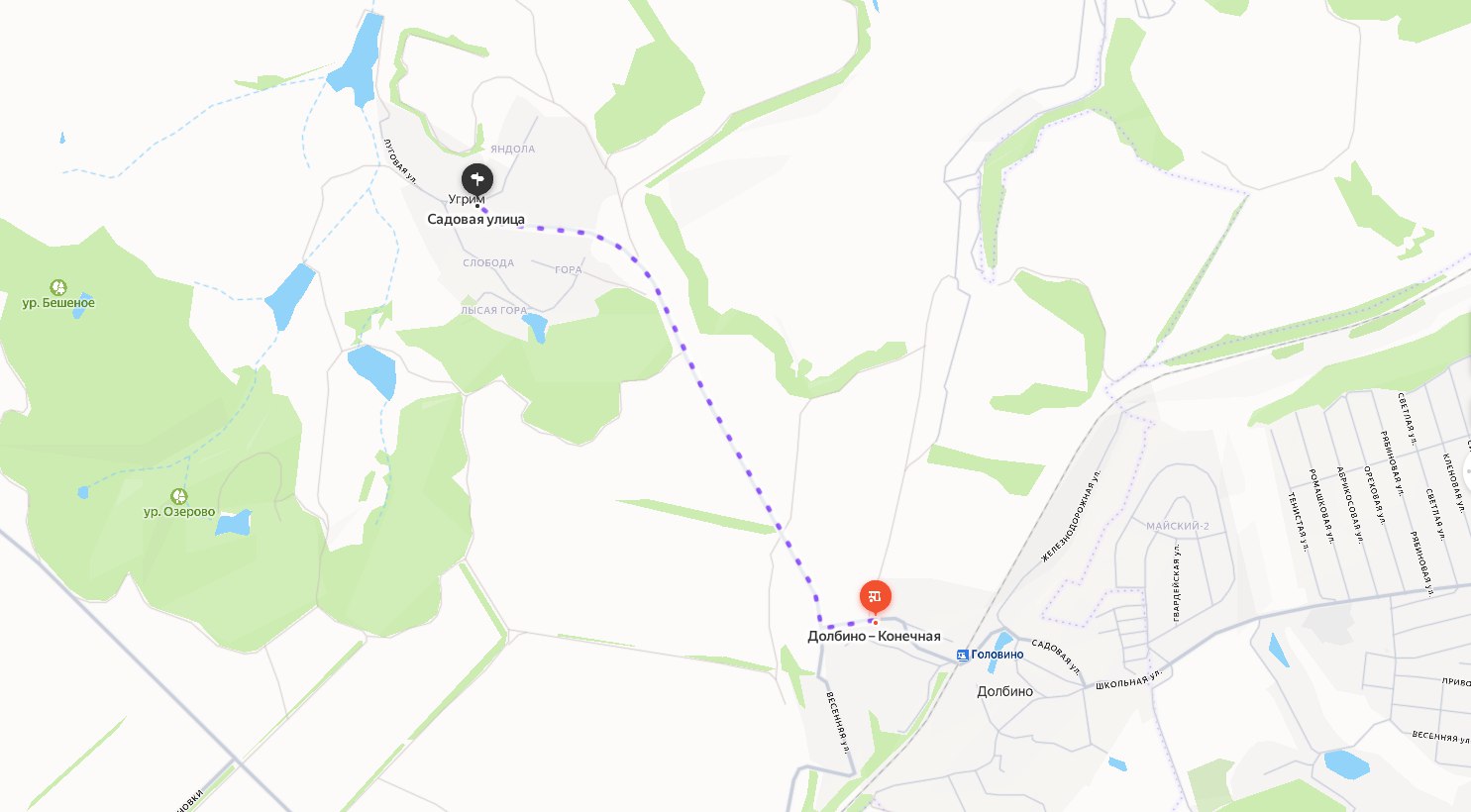This screenshot has width=1471, height=812.
Task: Click the Головино station name label
Action: (x=997, y=655)
